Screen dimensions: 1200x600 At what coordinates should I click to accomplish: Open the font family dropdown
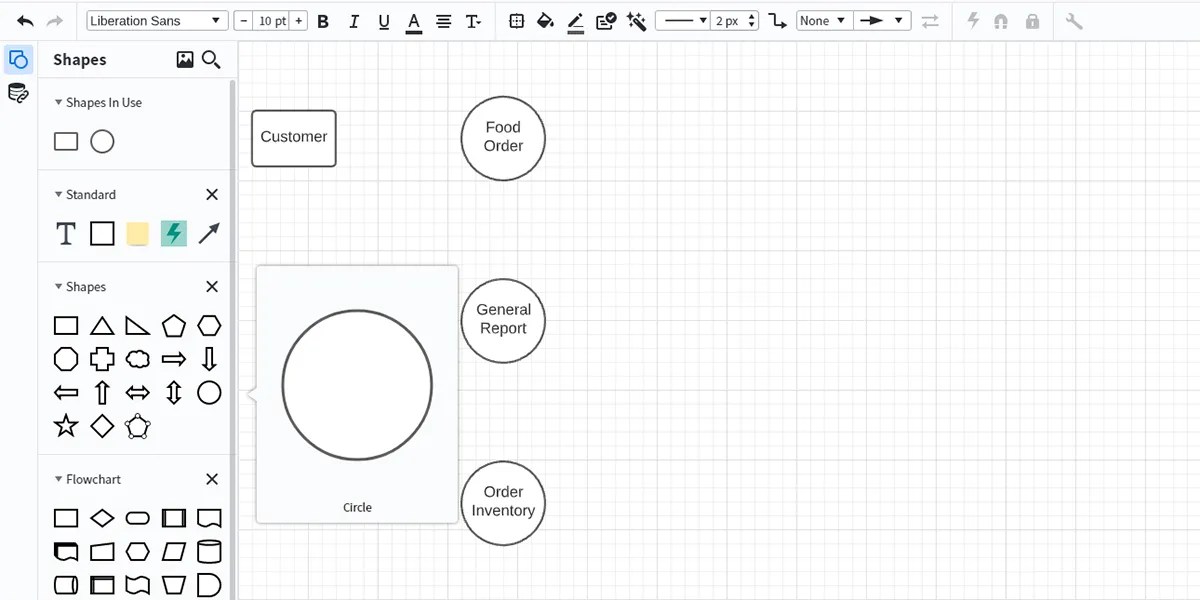point(156,19)
